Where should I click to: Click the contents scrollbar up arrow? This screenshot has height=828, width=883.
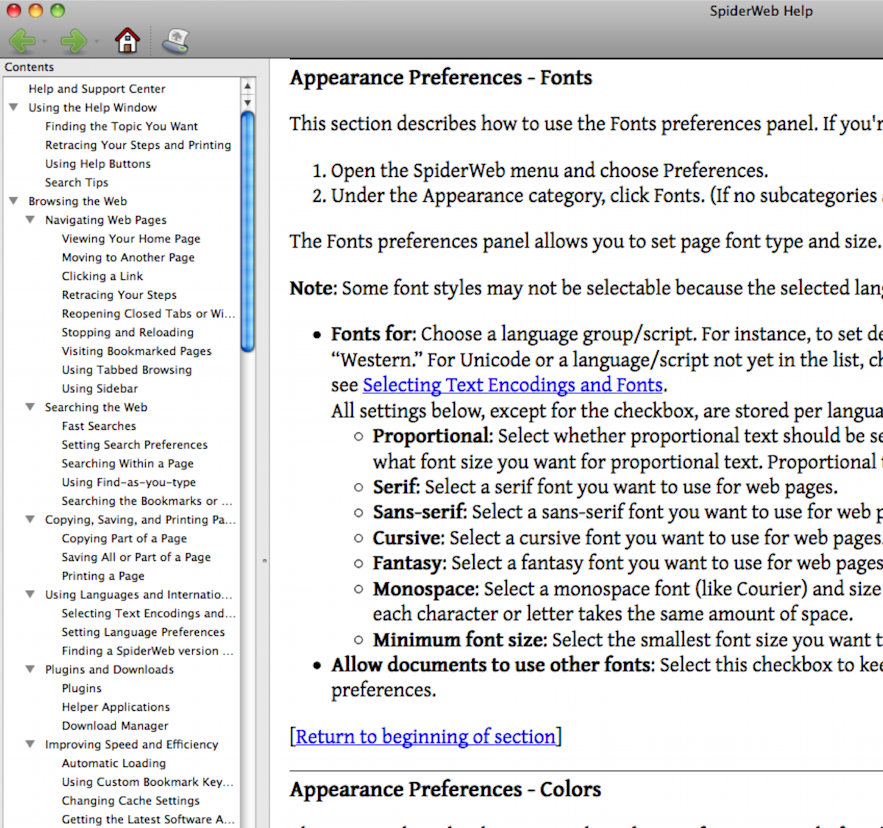pos(247,87)
